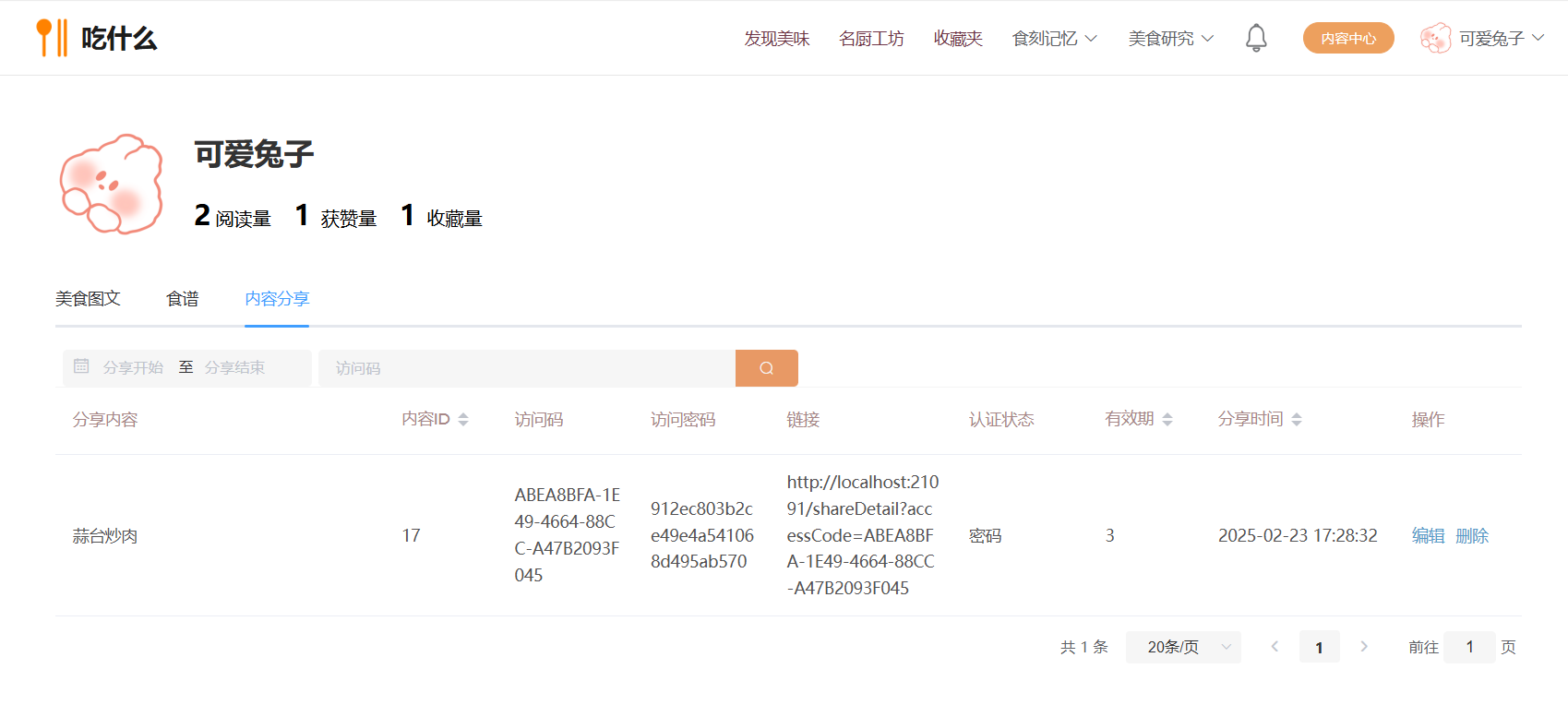Click the 共 1 条 total count text
The image size is (1568, 717).
pos(1083,647)
